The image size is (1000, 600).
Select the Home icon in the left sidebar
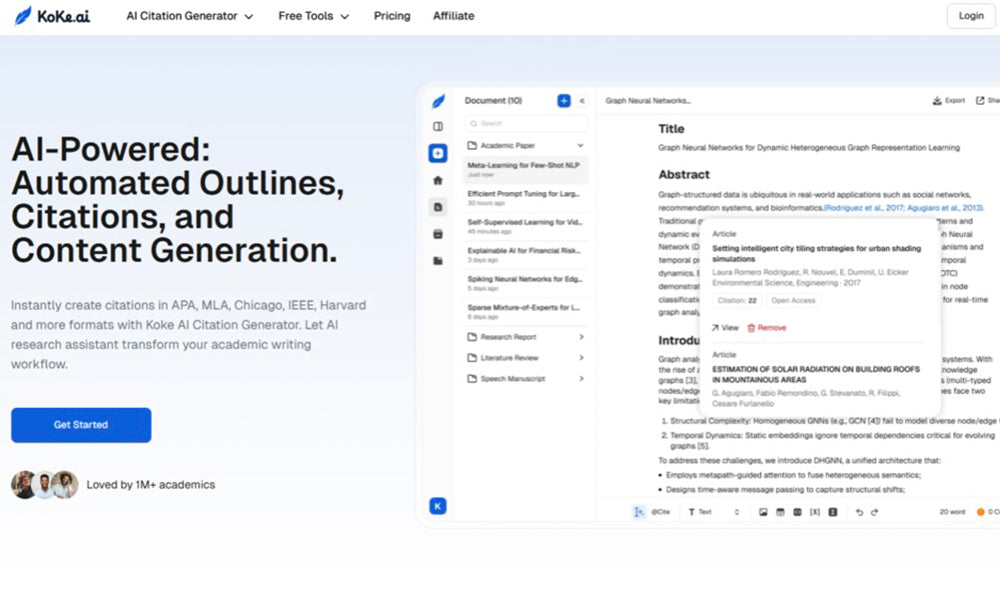pyautogui.click(x=438, y=181)
